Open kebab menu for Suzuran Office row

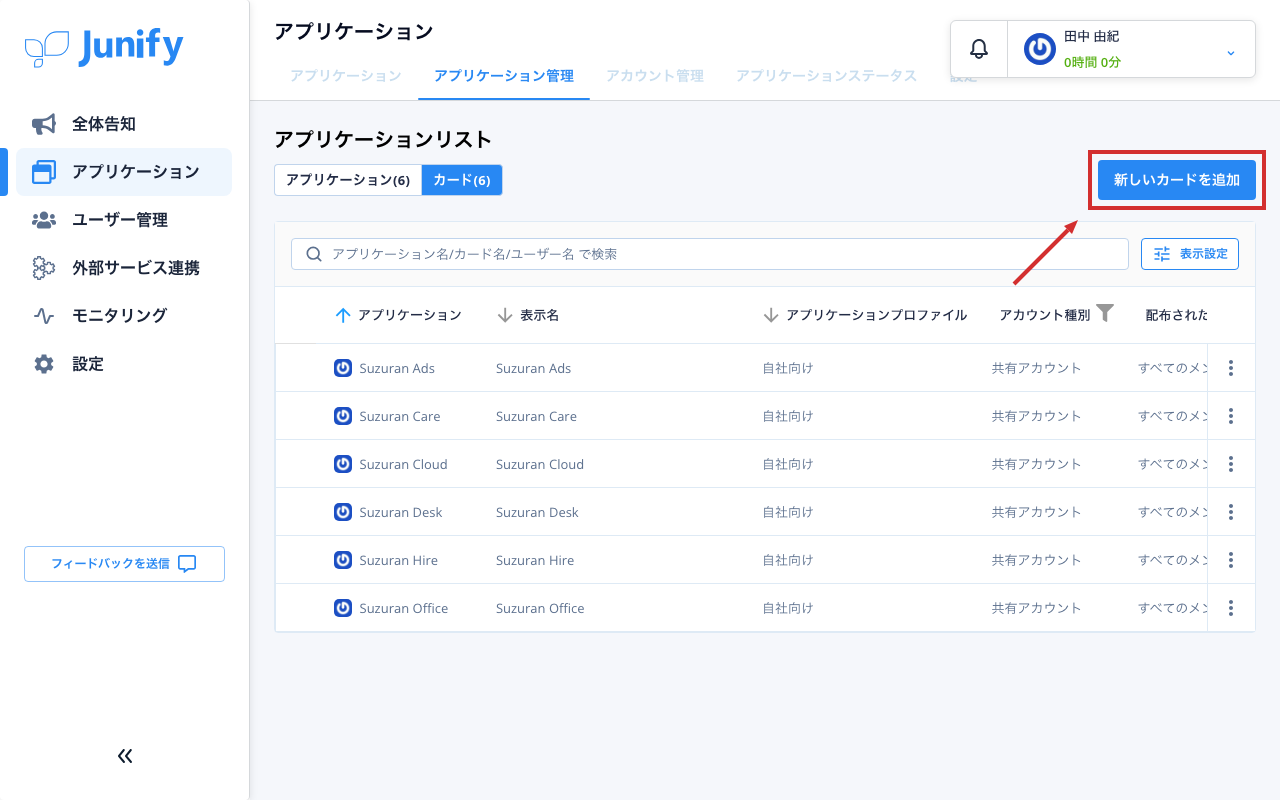point(1231,608)
